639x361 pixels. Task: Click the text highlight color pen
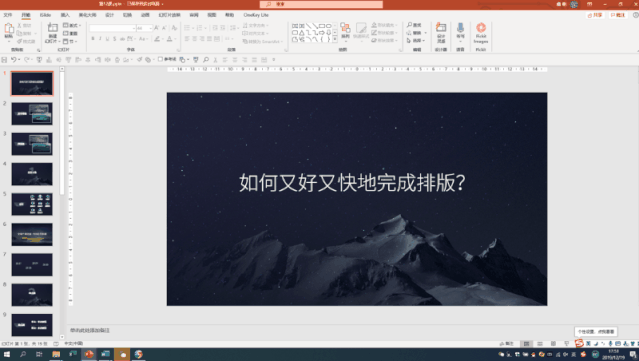click(157, 39)
